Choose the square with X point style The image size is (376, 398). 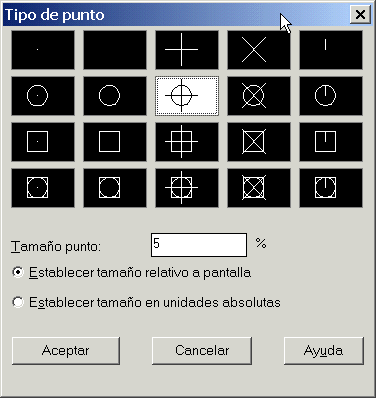[259, 142]
